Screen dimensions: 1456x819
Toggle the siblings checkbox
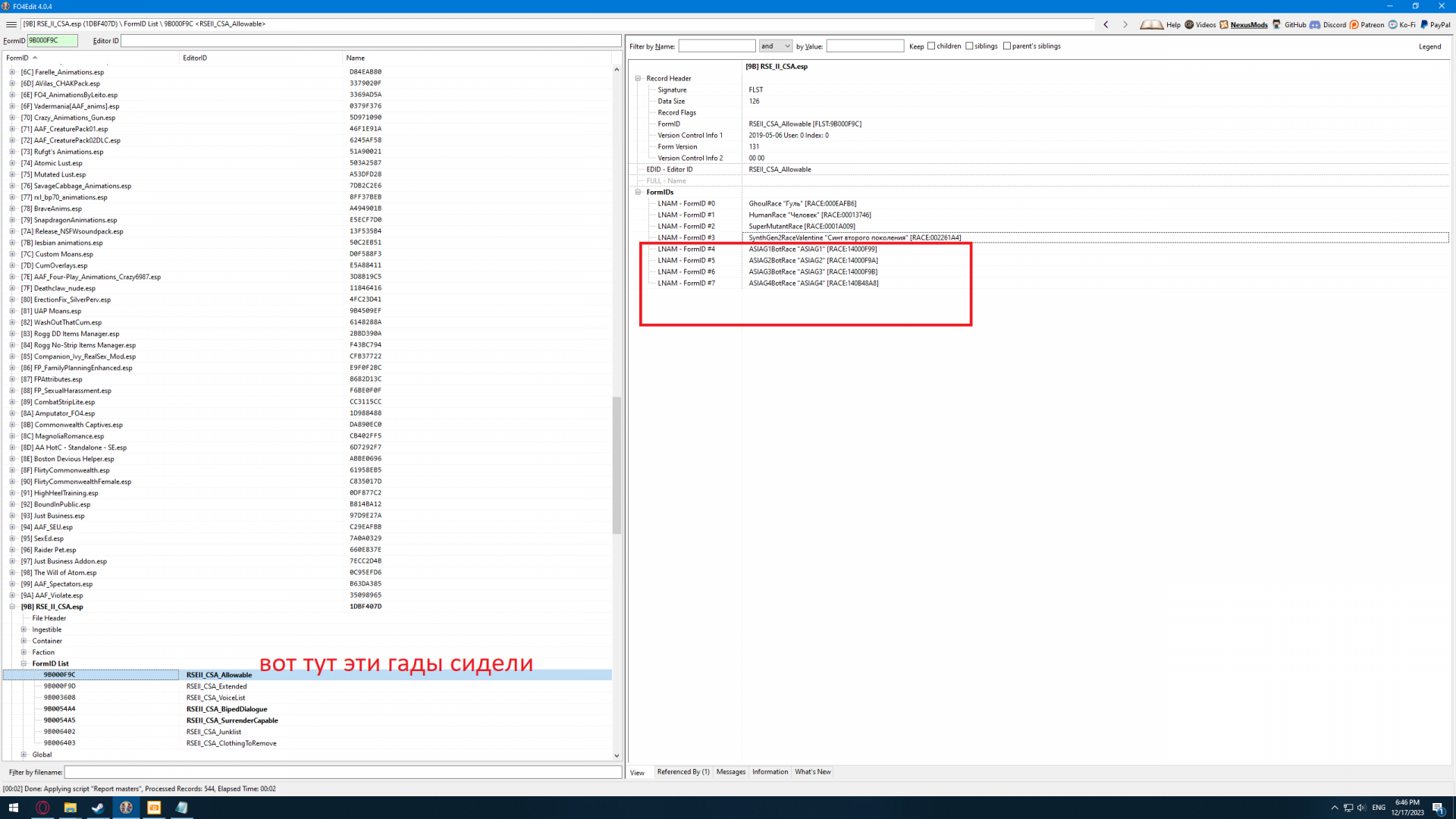[970, 46]
